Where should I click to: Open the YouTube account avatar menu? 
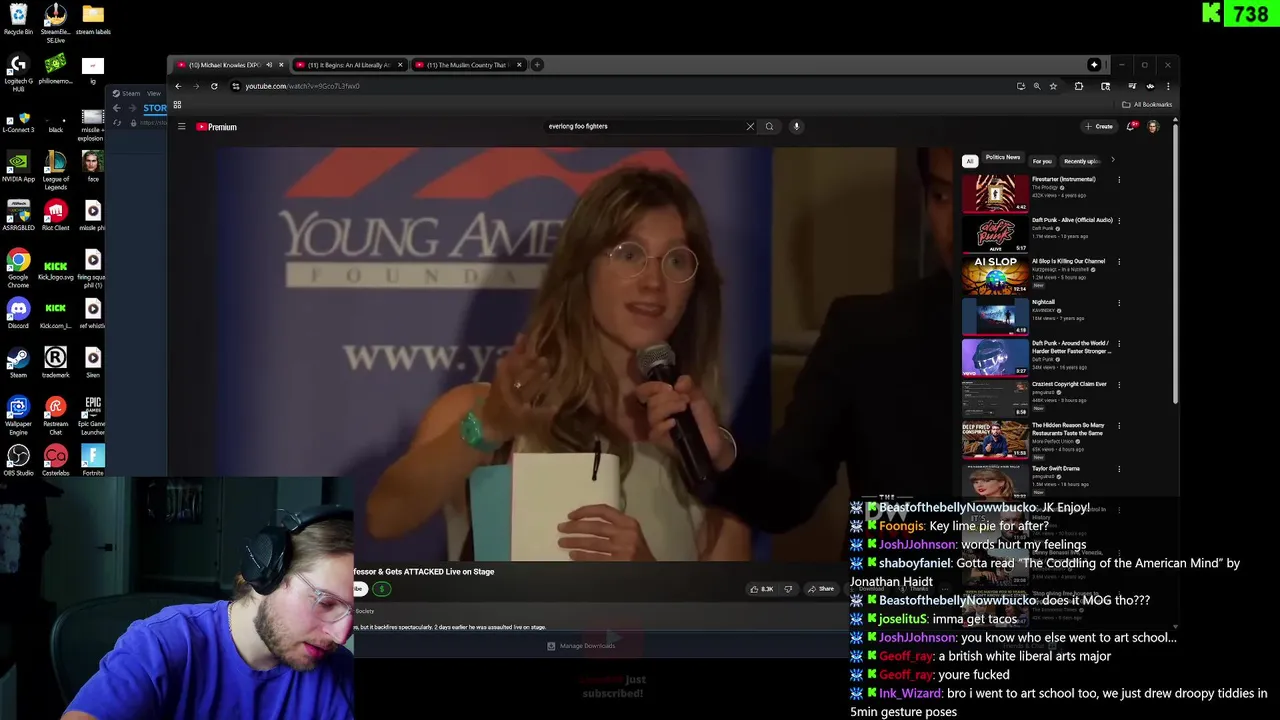pos(1153,126)
